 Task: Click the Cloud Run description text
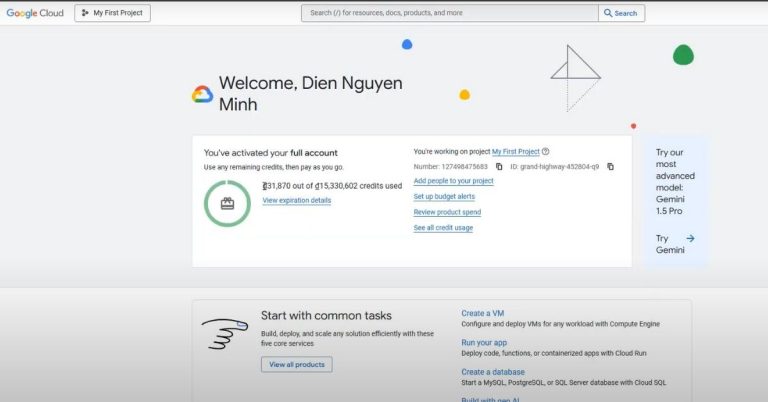tap(554, 353)
